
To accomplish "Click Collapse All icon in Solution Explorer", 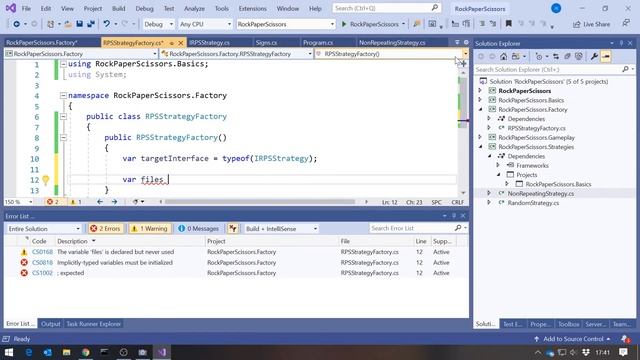I will (567, 56).
